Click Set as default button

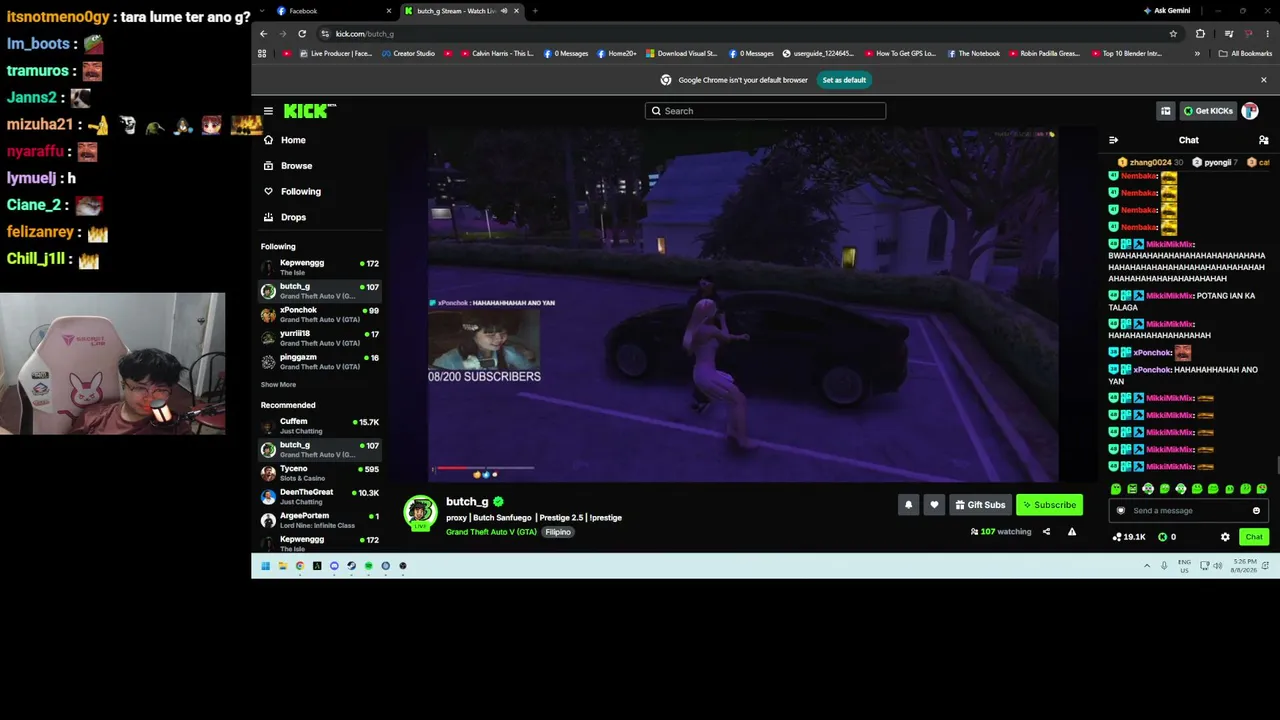pos(844,80)
